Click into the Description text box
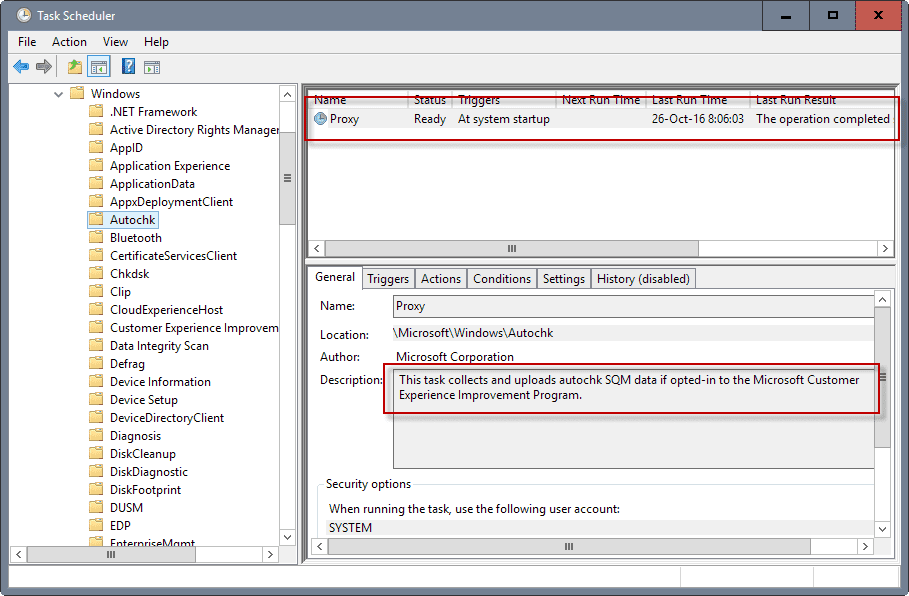This screenshot has width=909, height=596. (633, 419)
